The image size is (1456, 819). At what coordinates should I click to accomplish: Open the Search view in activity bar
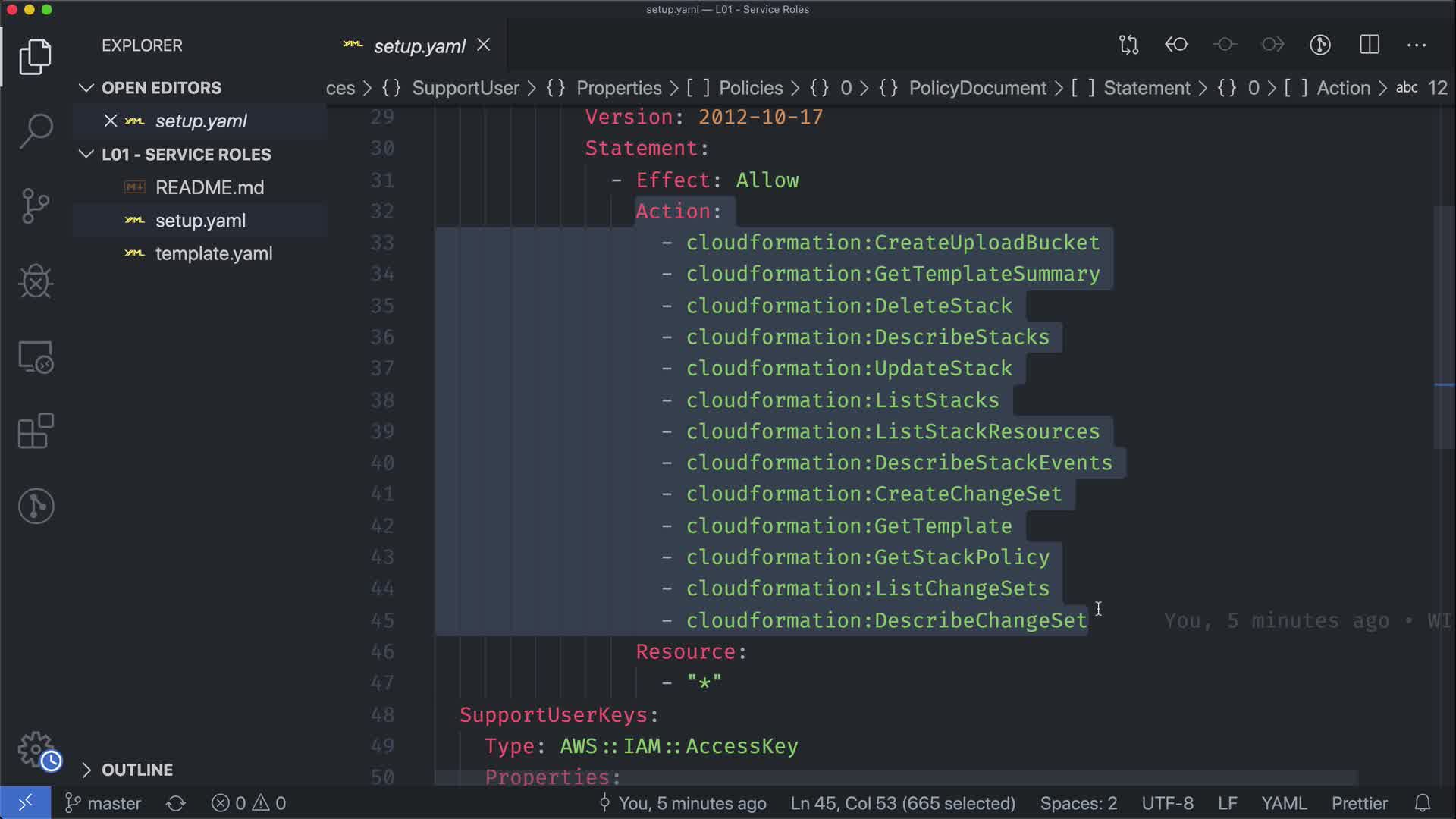tap(36, 130)
